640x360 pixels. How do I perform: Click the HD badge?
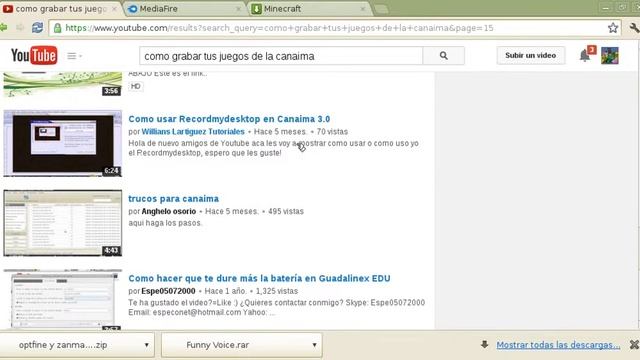point(136,86)
